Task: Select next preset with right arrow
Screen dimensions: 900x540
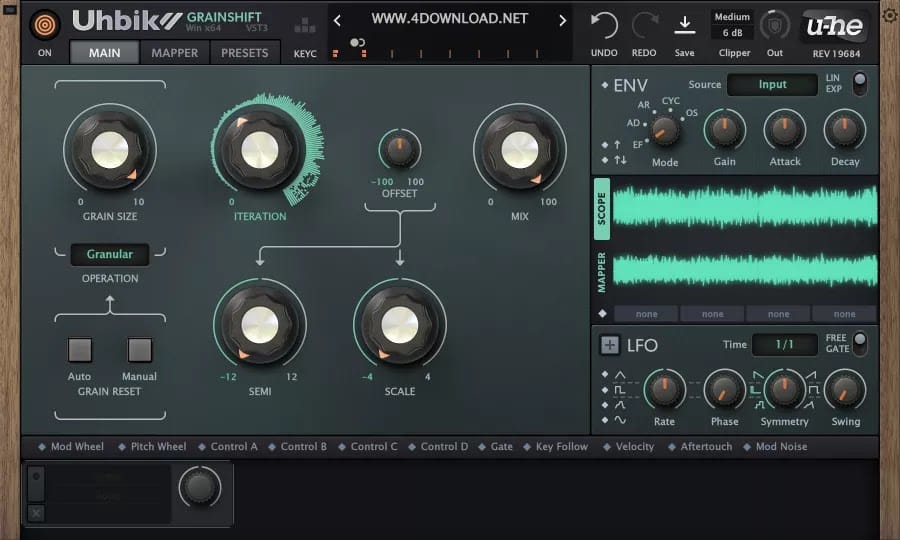Action: coord(562,20)
